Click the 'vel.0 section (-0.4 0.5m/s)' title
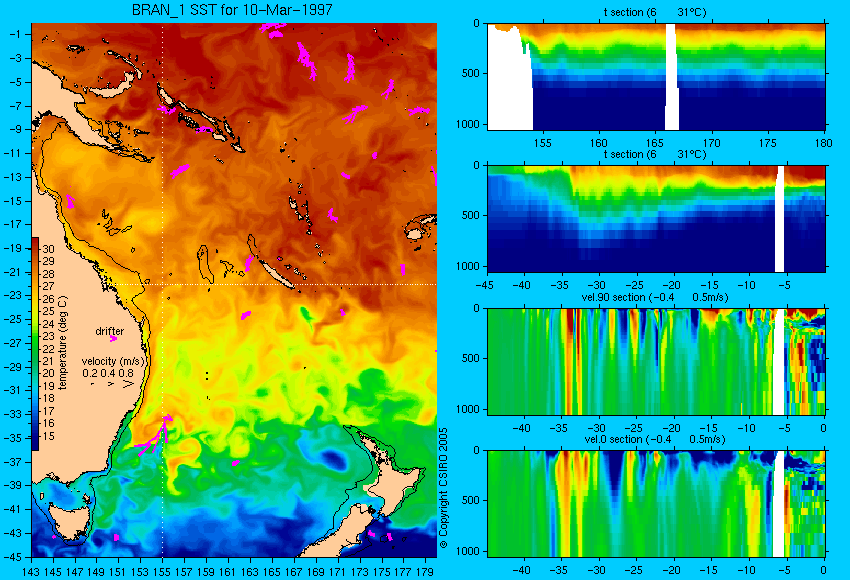 (654, 439)
